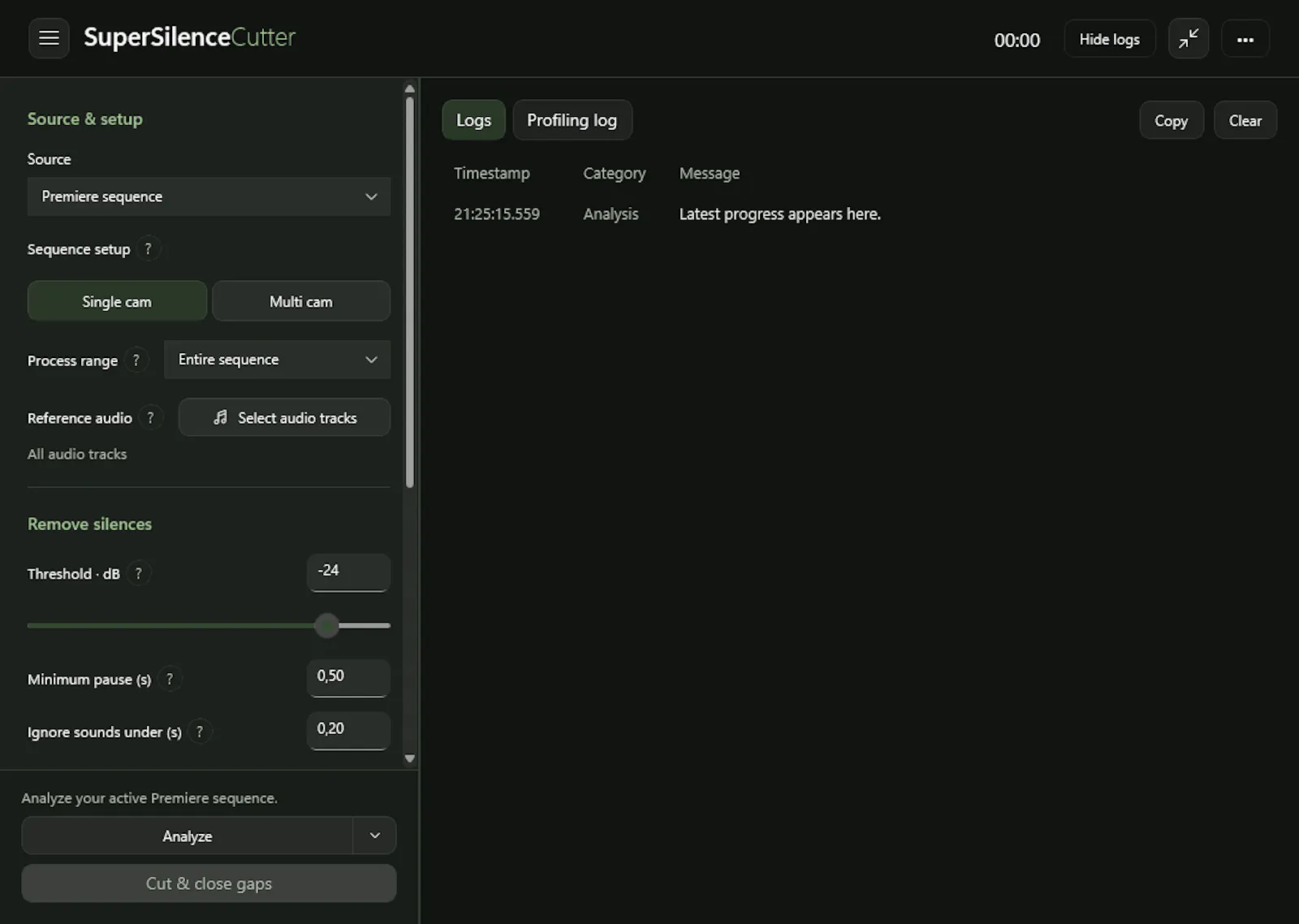Click Cut & close gaps button

pyautogui.click(x=209, y=883)
